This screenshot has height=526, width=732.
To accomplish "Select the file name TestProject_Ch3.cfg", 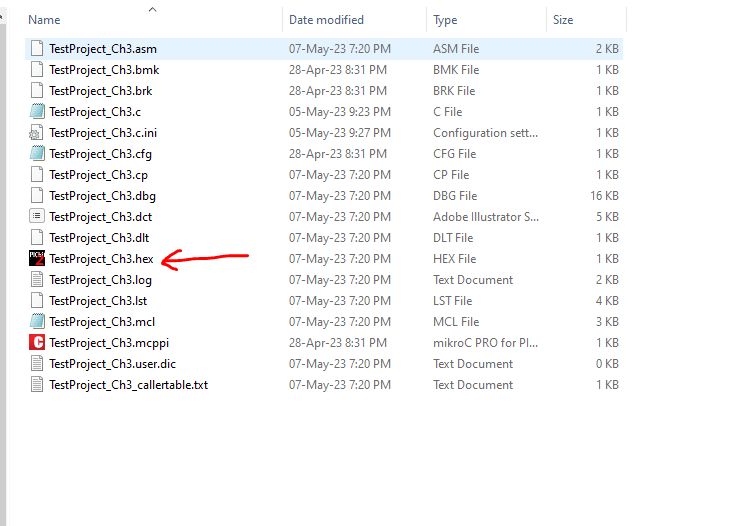I will coord(100,154).
